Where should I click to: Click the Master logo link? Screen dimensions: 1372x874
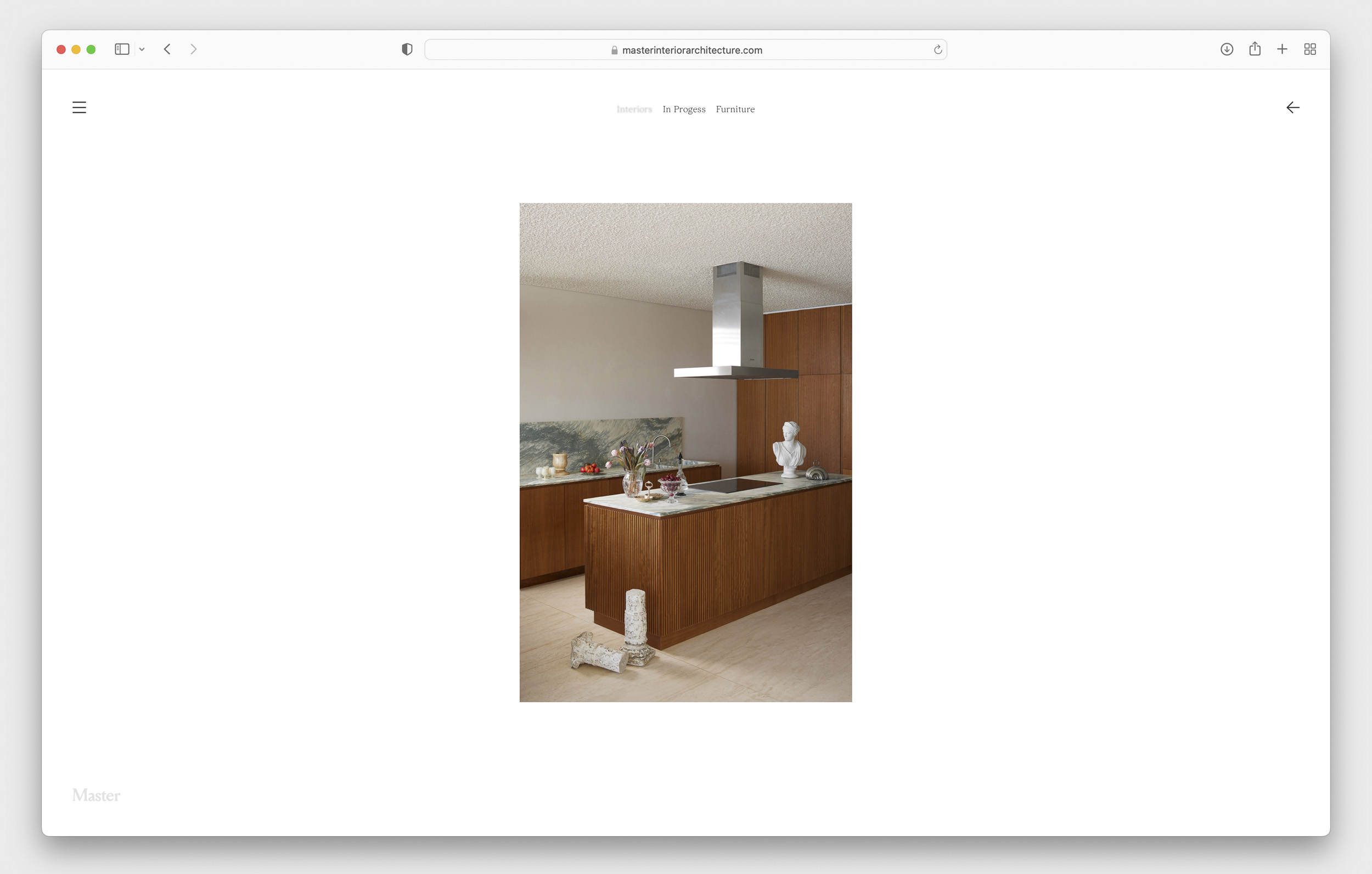coord(95,795)
